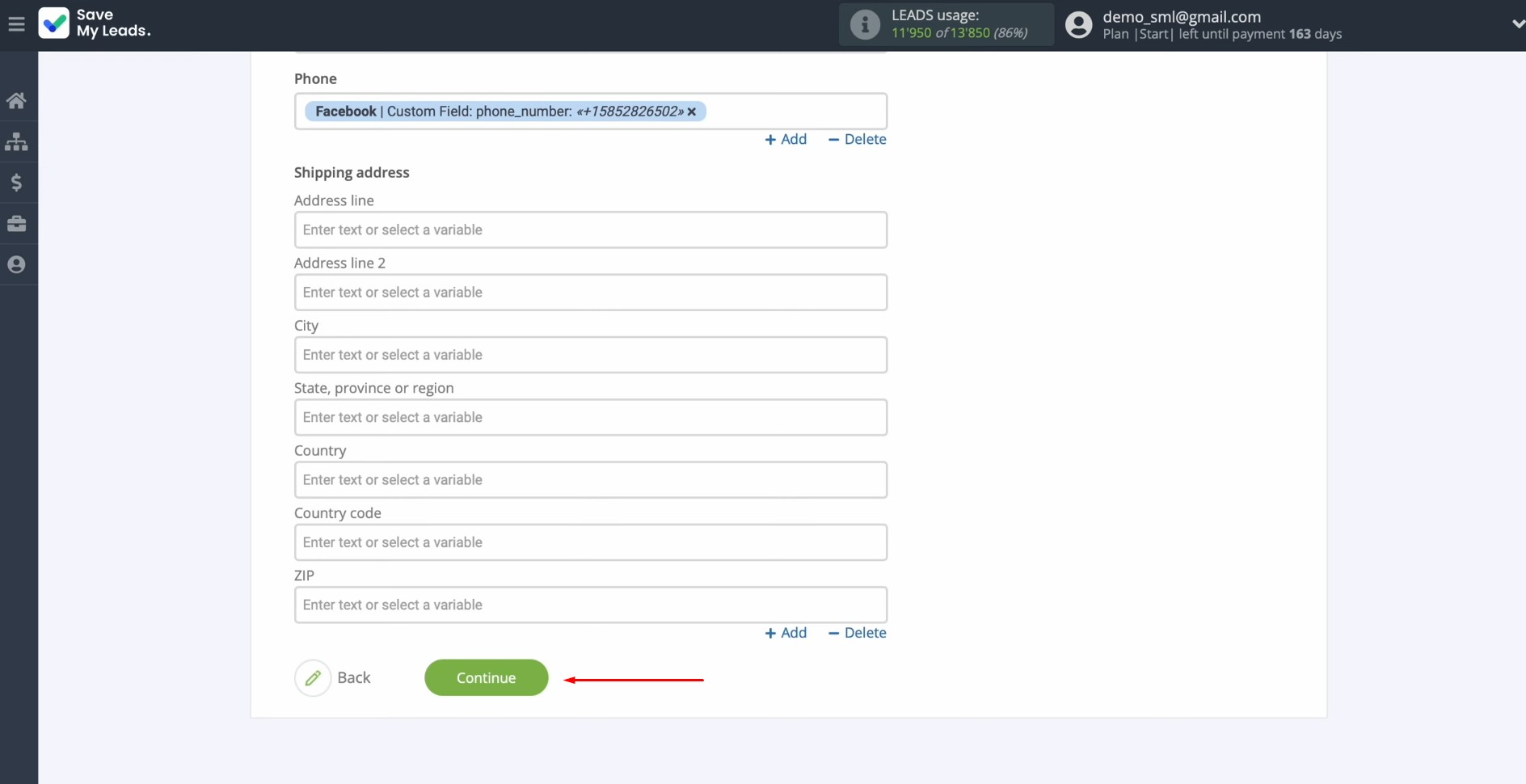This screenshot has width=1526, height=784.
Task: Open the hamburger menu
Action: point(16,24)
